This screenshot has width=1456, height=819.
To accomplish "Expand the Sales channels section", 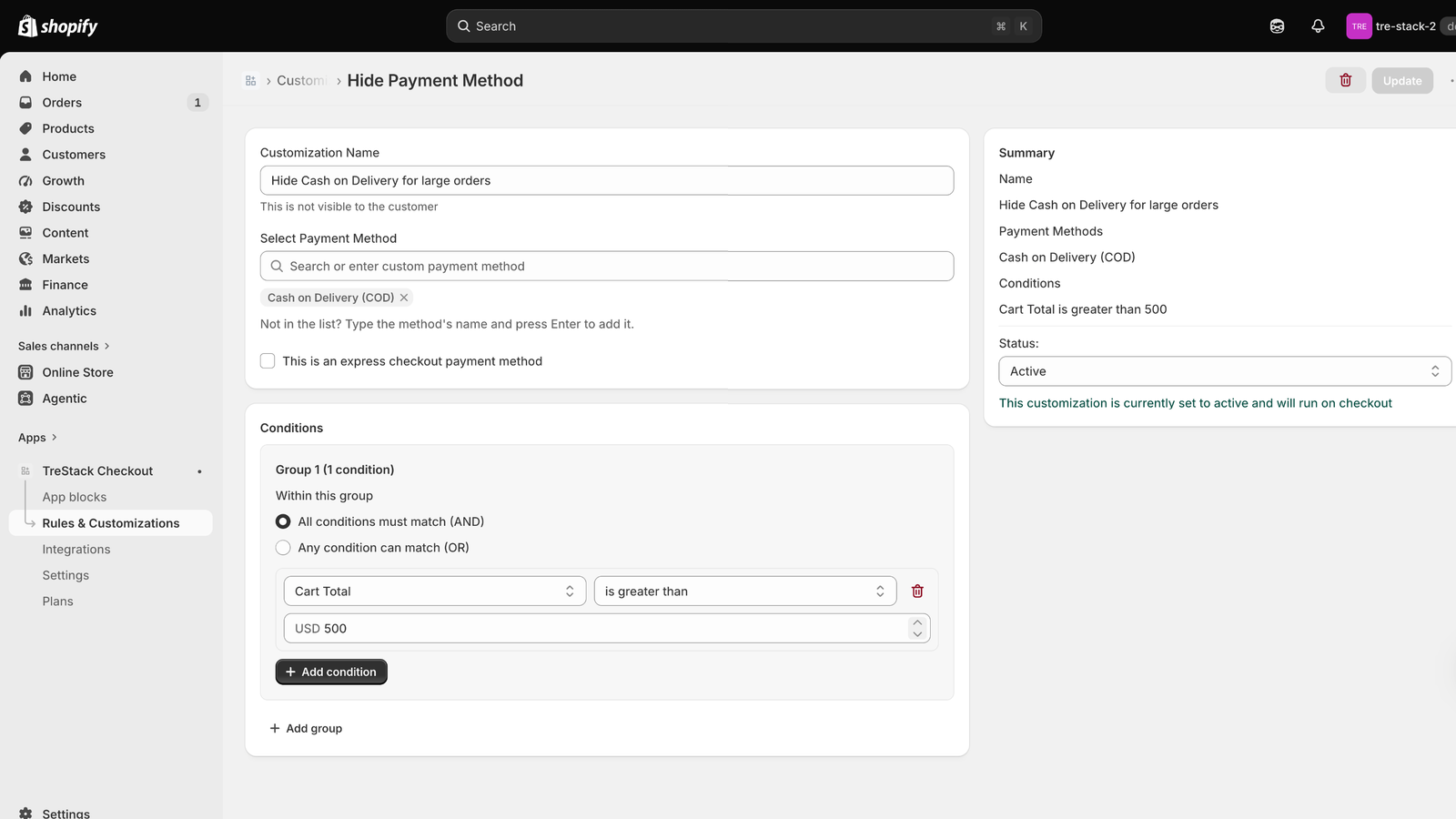I will pyautogui.click(x=64, y=346).
